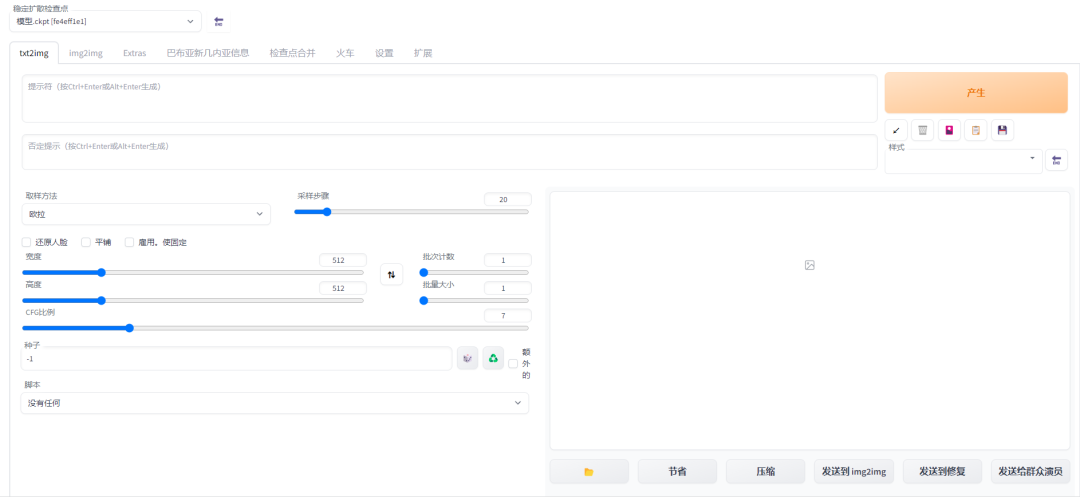This screenshot has height=497, width=1080.
Task: Click the 高度 height slider
Action: click(193, 300)
